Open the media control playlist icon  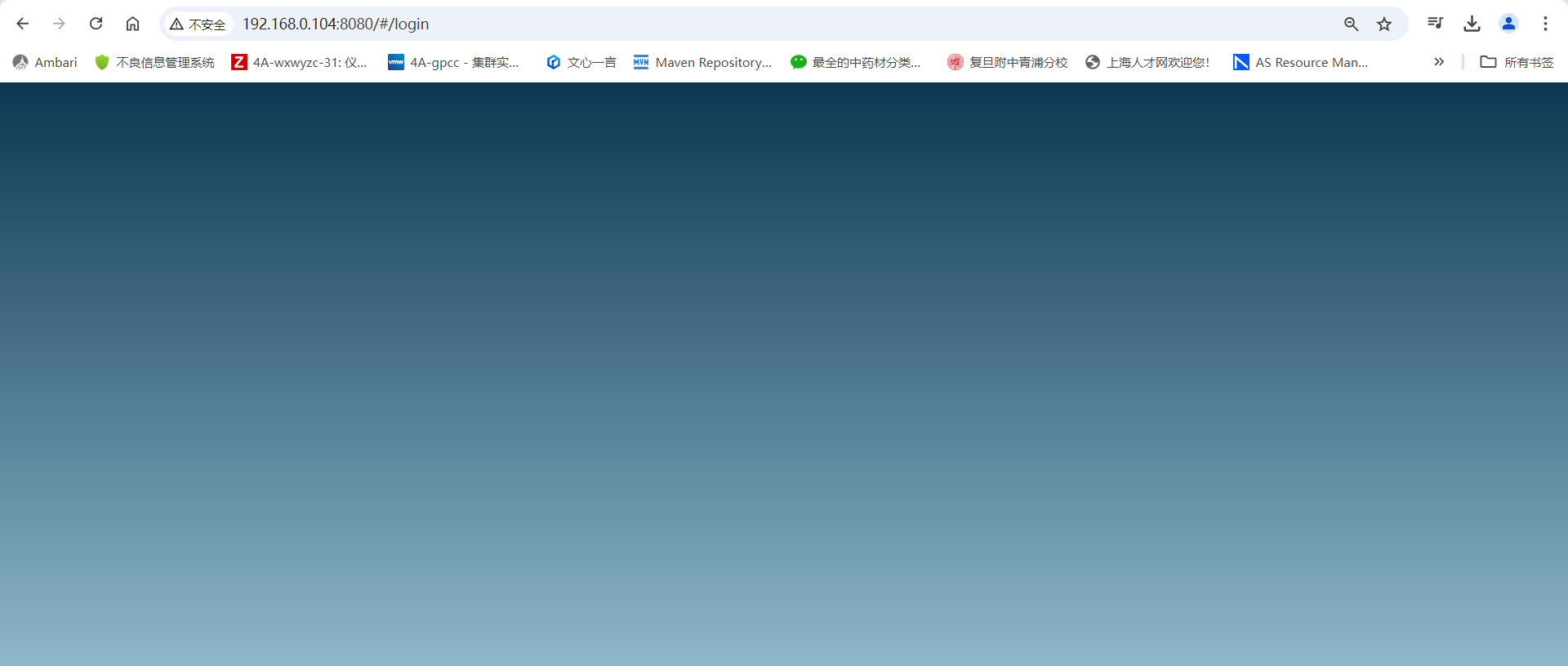point(1435,24)
